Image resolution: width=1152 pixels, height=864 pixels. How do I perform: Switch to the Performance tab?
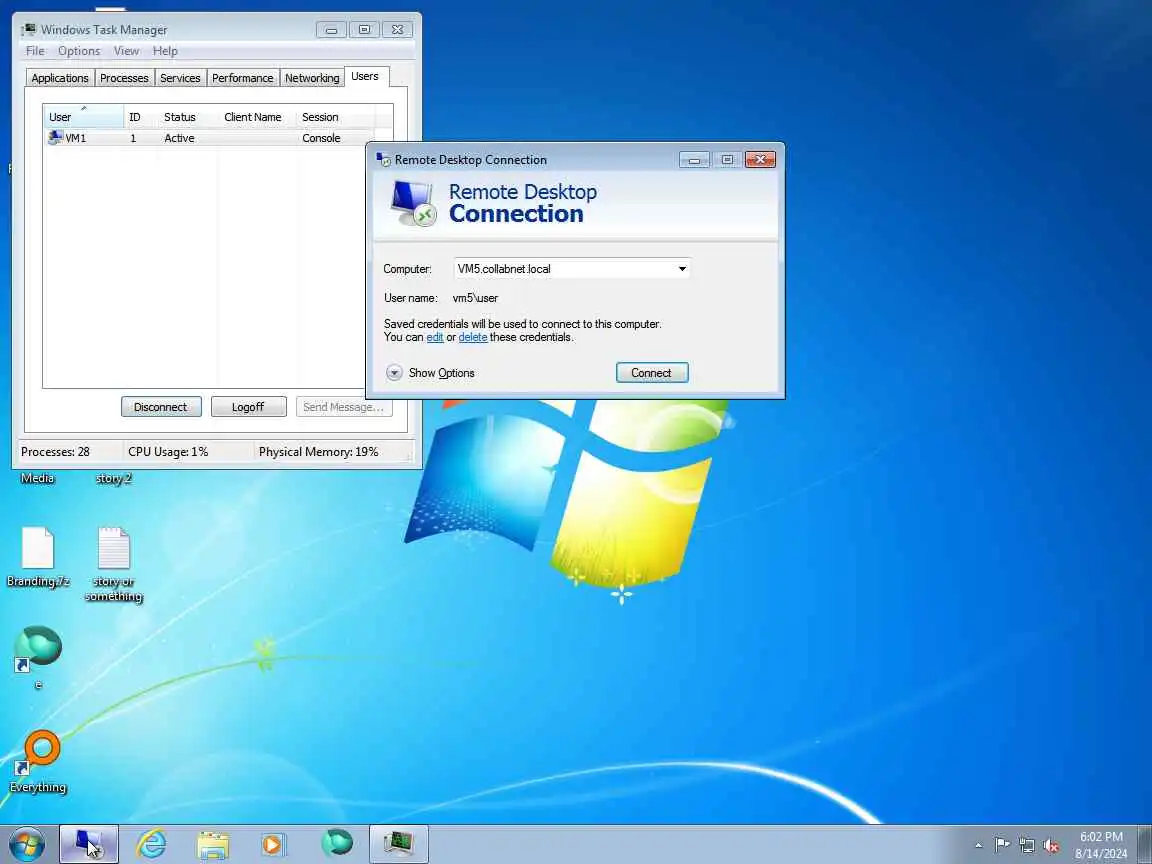242,78
